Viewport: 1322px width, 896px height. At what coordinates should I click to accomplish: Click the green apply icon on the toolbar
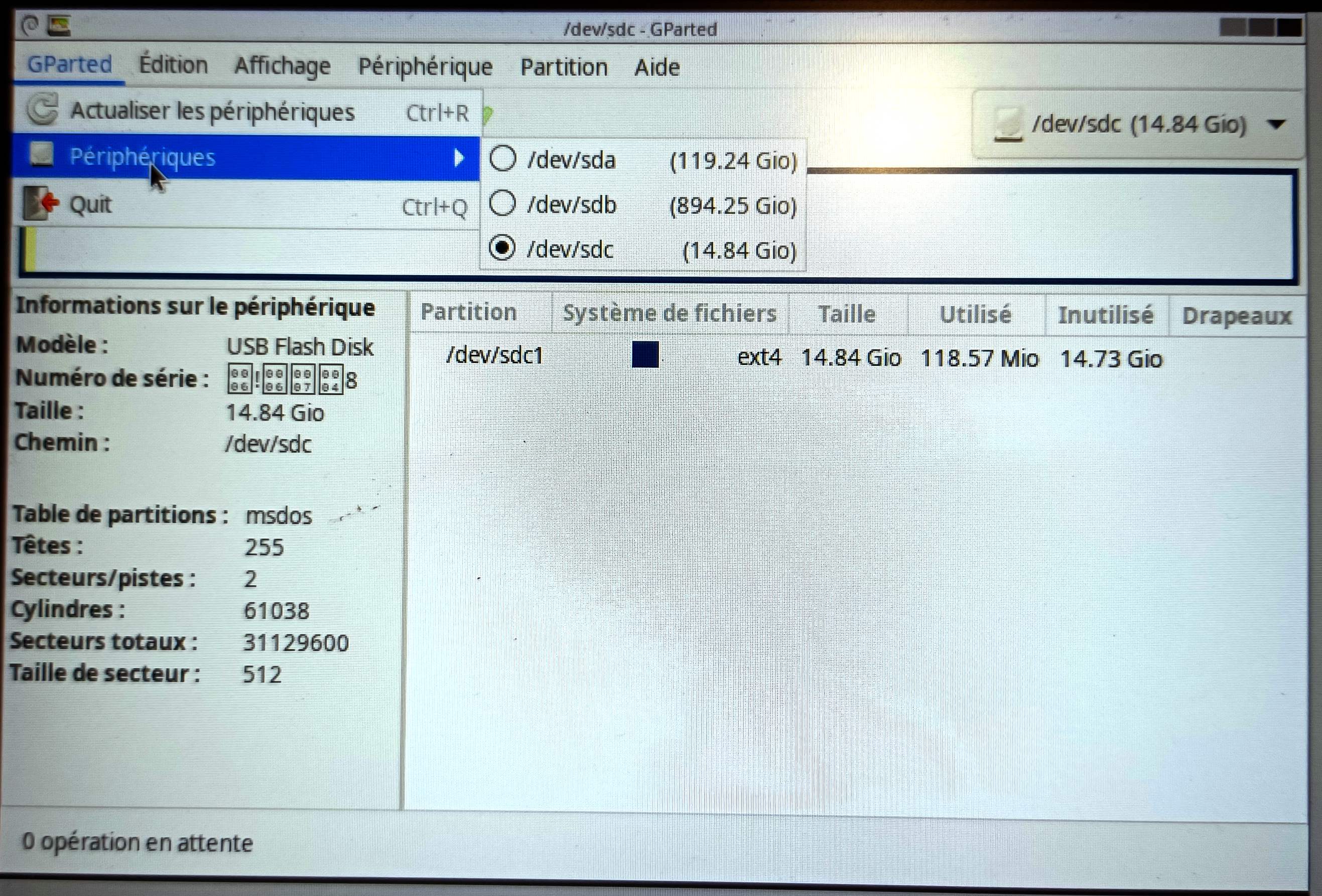coord(487,114)
